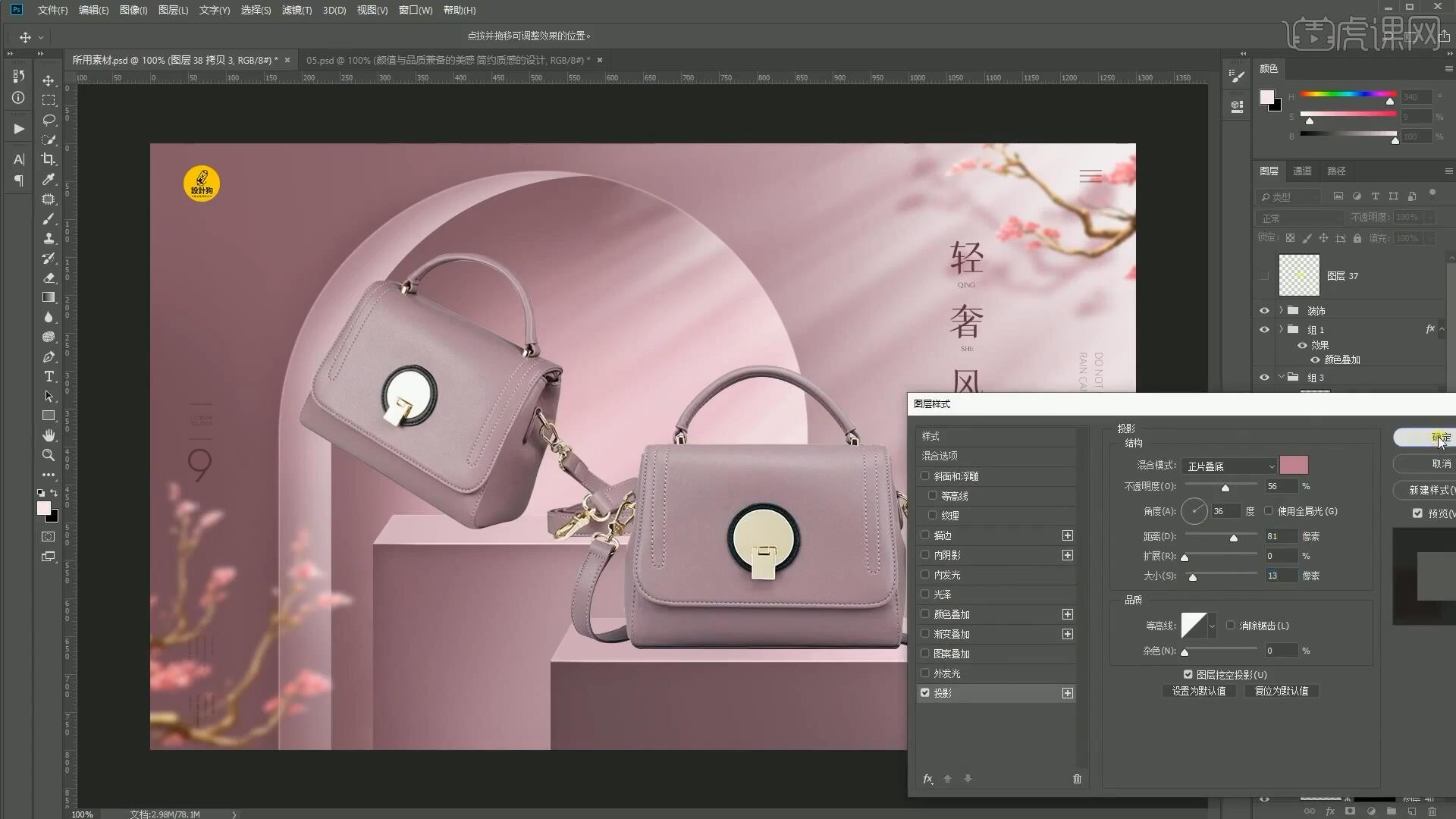The width and height of the screenshot is (1456, 819).
Task: Select the Clone Stamp tool
Action: (49, 238)
